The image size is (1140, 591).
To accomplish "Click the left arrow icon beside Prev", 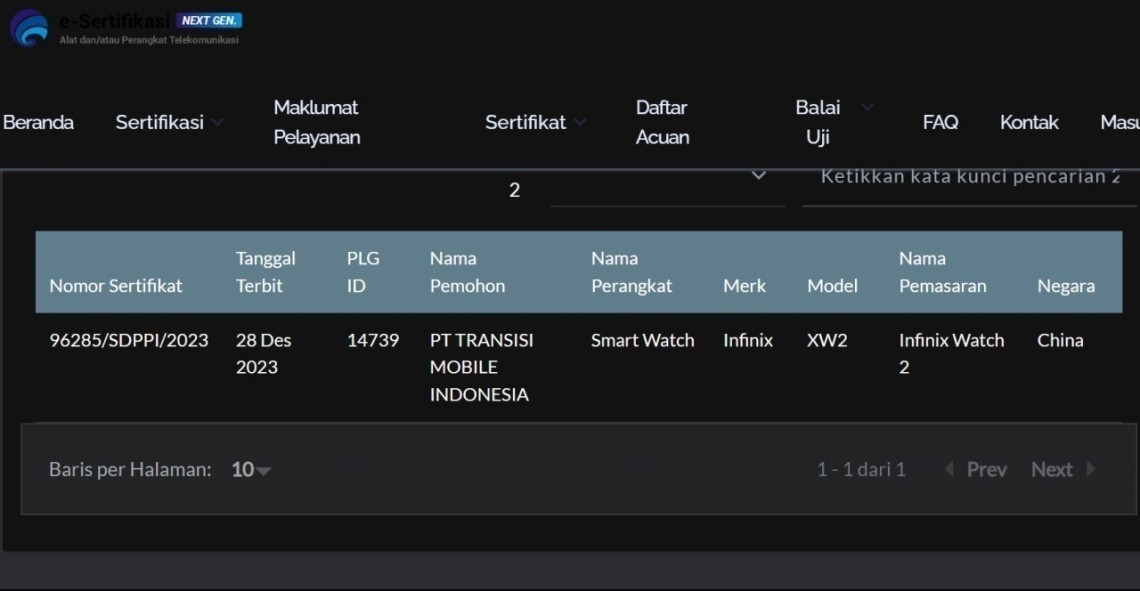I will (949, 470).
